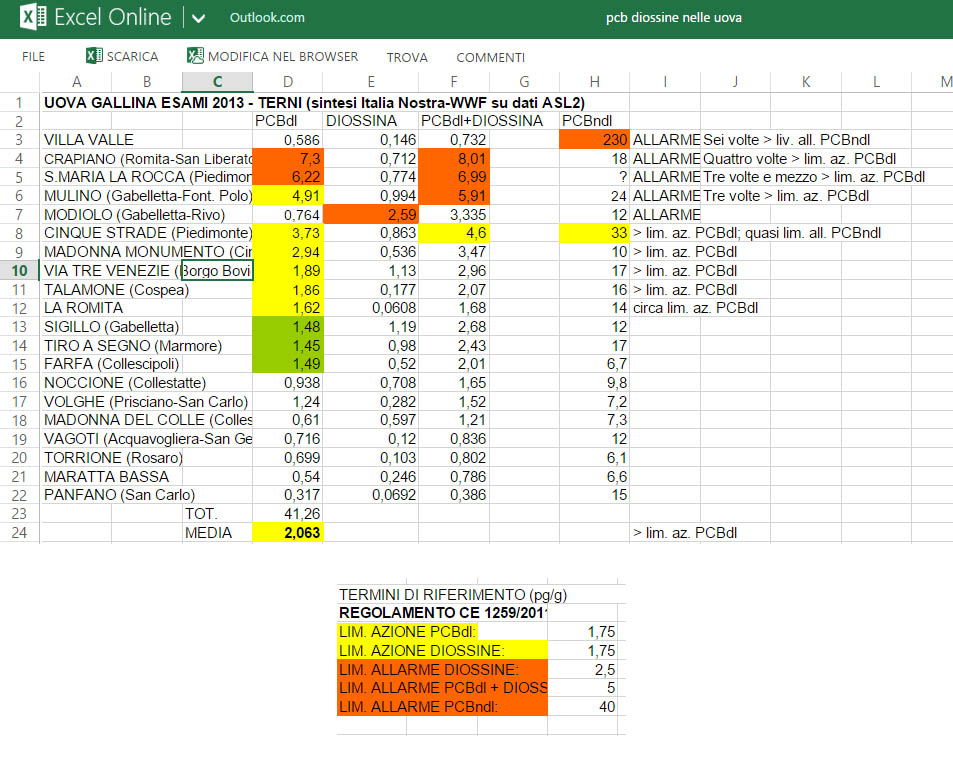Image resolution: width=953 pixels, height=766 pixels.
Task: Select the row 24 header
Action: tap(20, 533)
